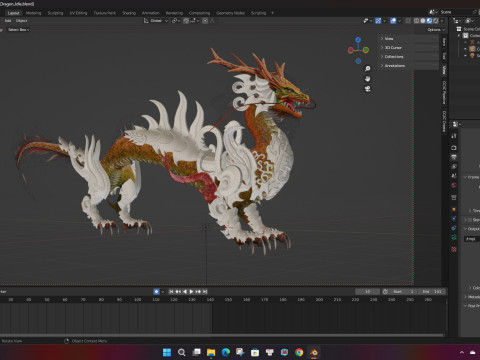
Task: Switch to the Modeling workspace tab
Action: pyautogui.click(x=33, y=13)
